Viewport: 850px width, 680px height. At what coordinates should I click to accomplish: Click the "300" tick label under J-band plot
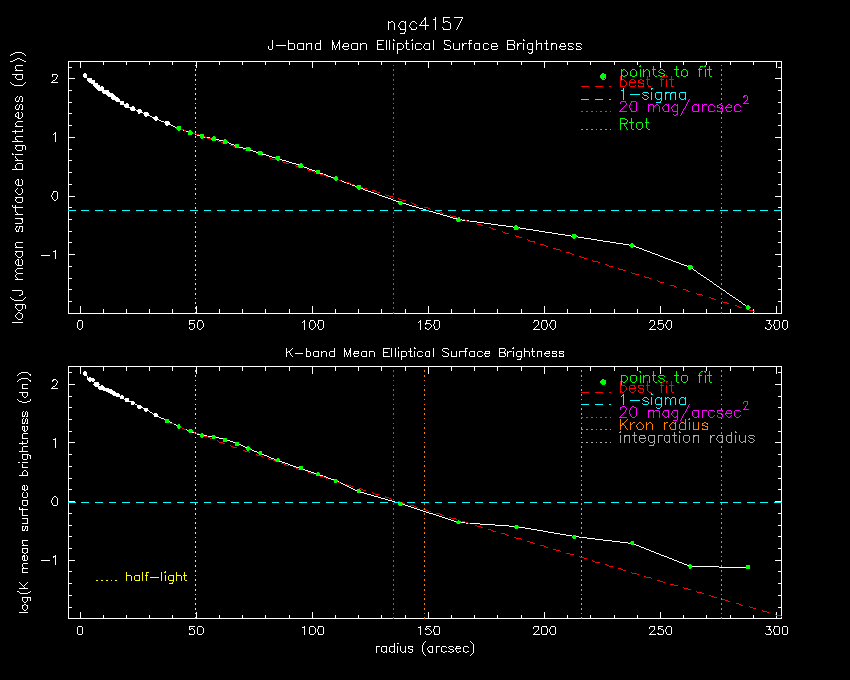pos(777,326)
